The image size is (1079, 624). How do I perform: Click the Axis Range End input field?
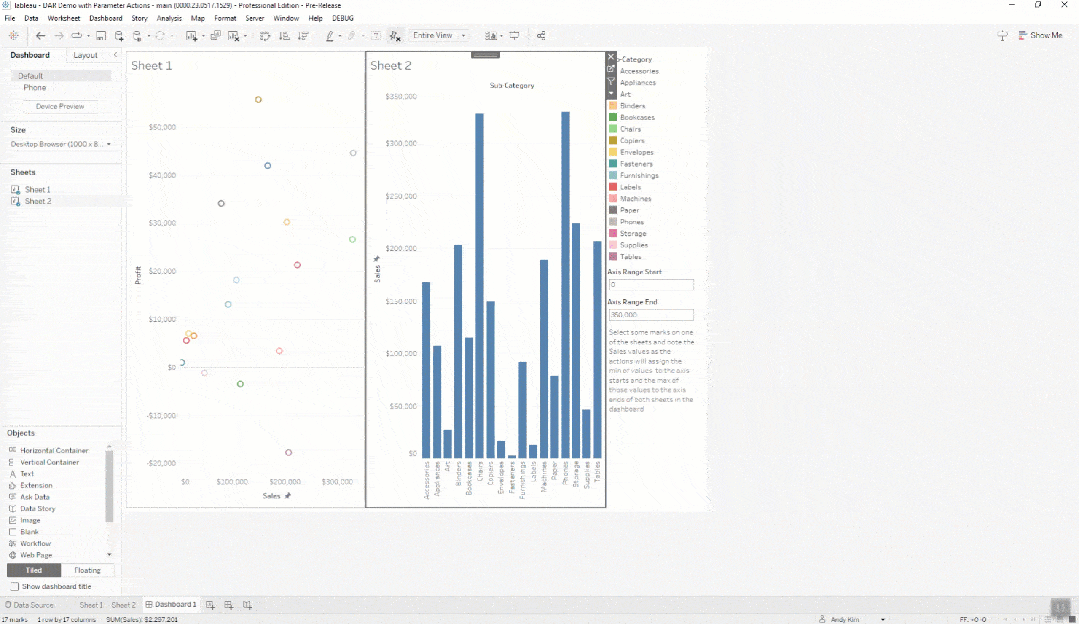click(650, 315)
